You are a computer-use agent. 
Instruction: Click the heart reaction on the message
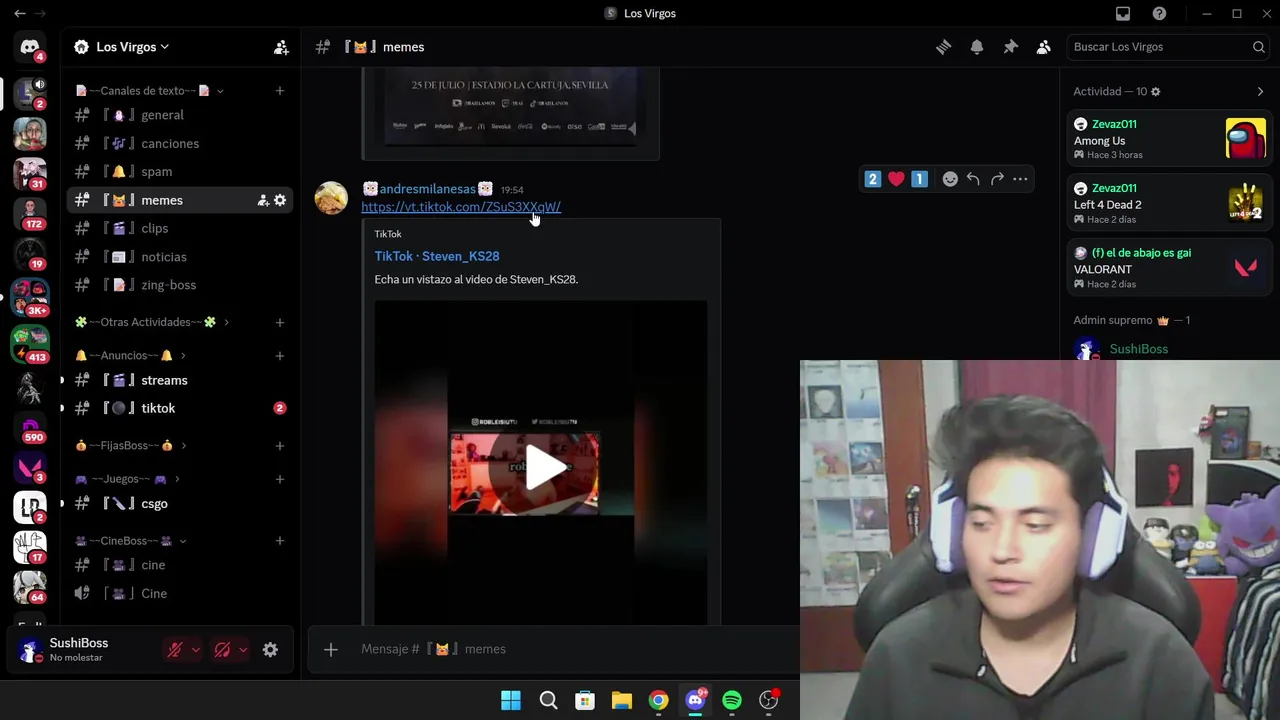[896, 179]
